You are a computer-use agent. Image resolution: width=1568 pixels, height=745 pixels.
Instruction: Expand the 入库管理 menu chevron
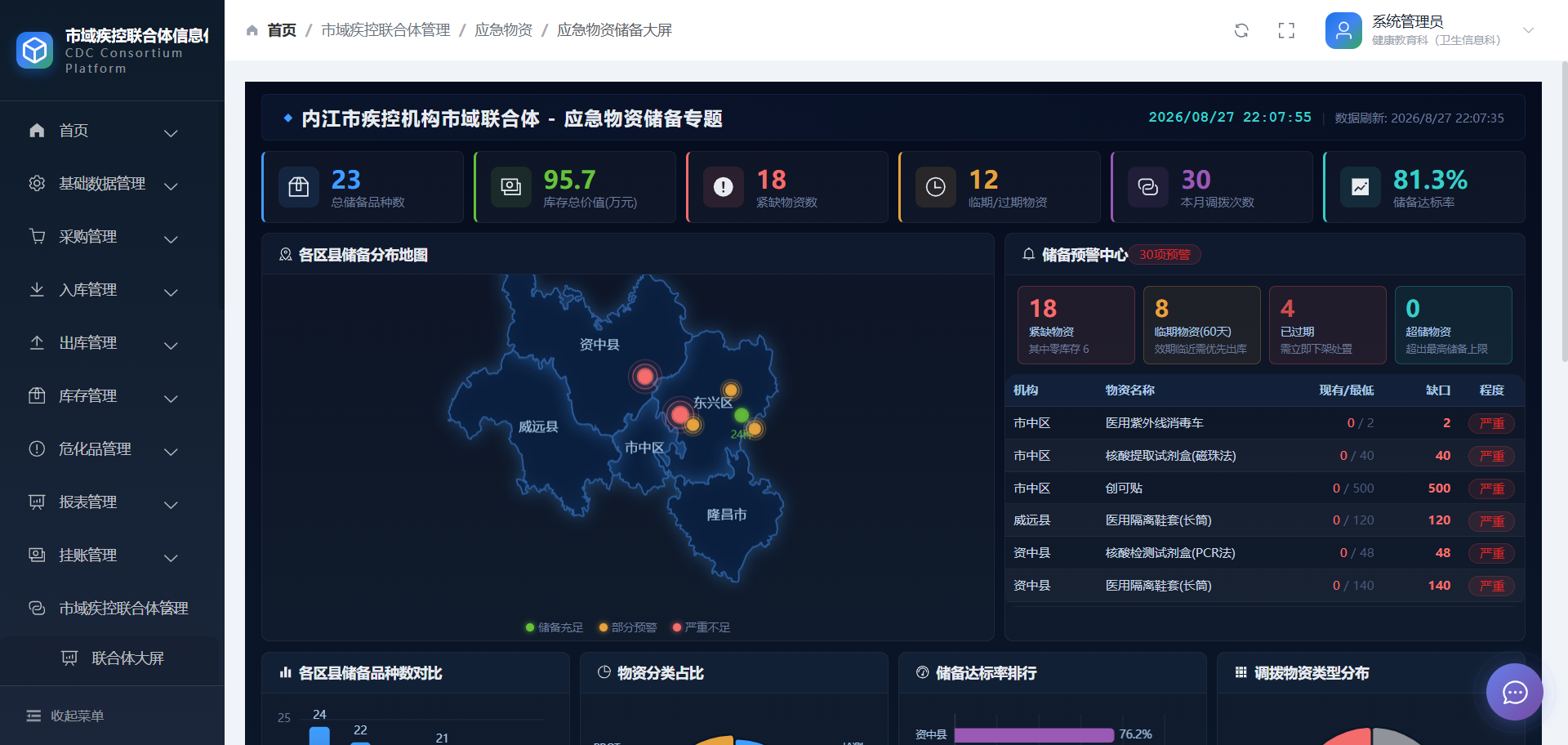[171, 292]
